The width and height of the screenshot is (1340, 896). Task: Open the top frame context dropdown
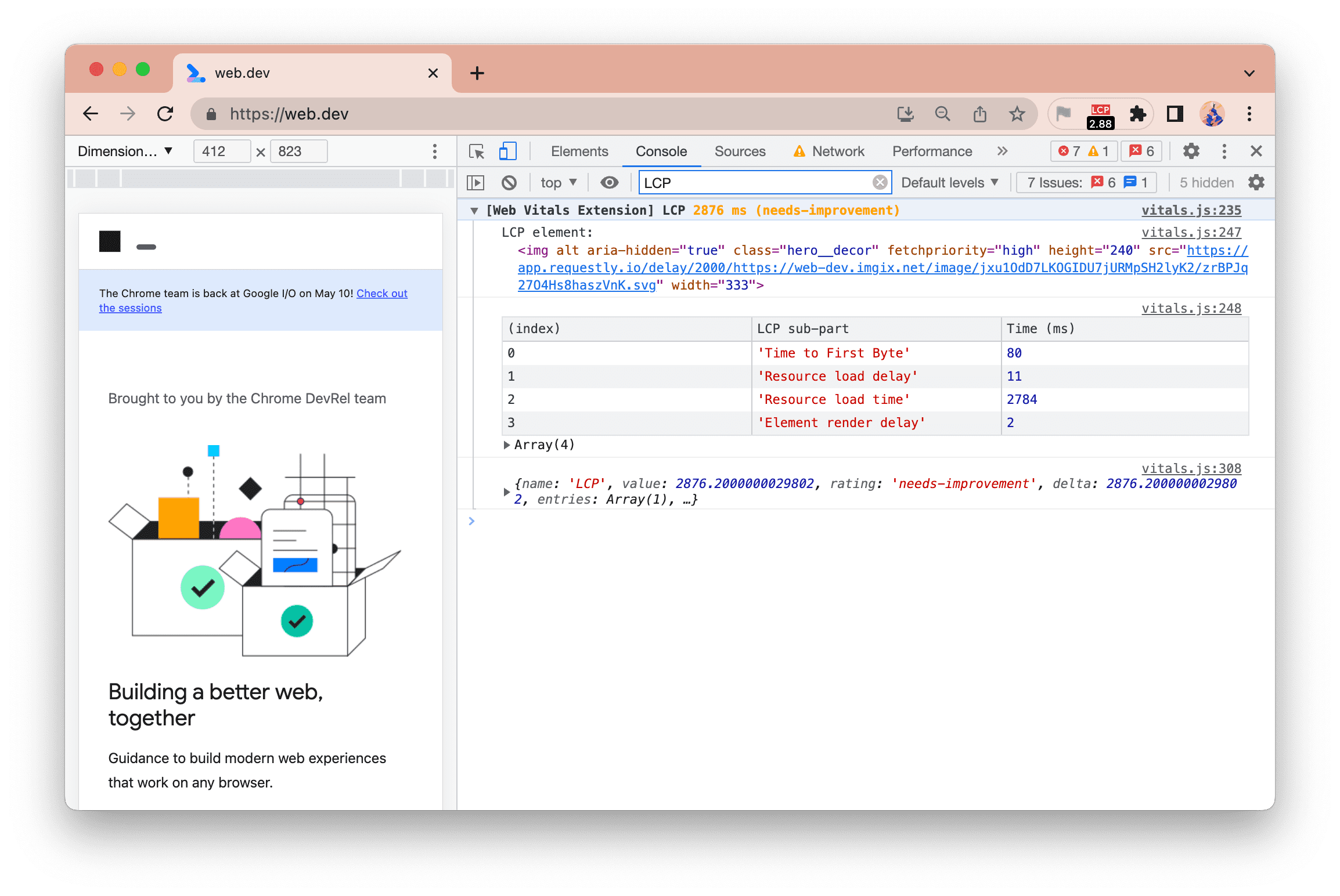[x=558, y=182]
